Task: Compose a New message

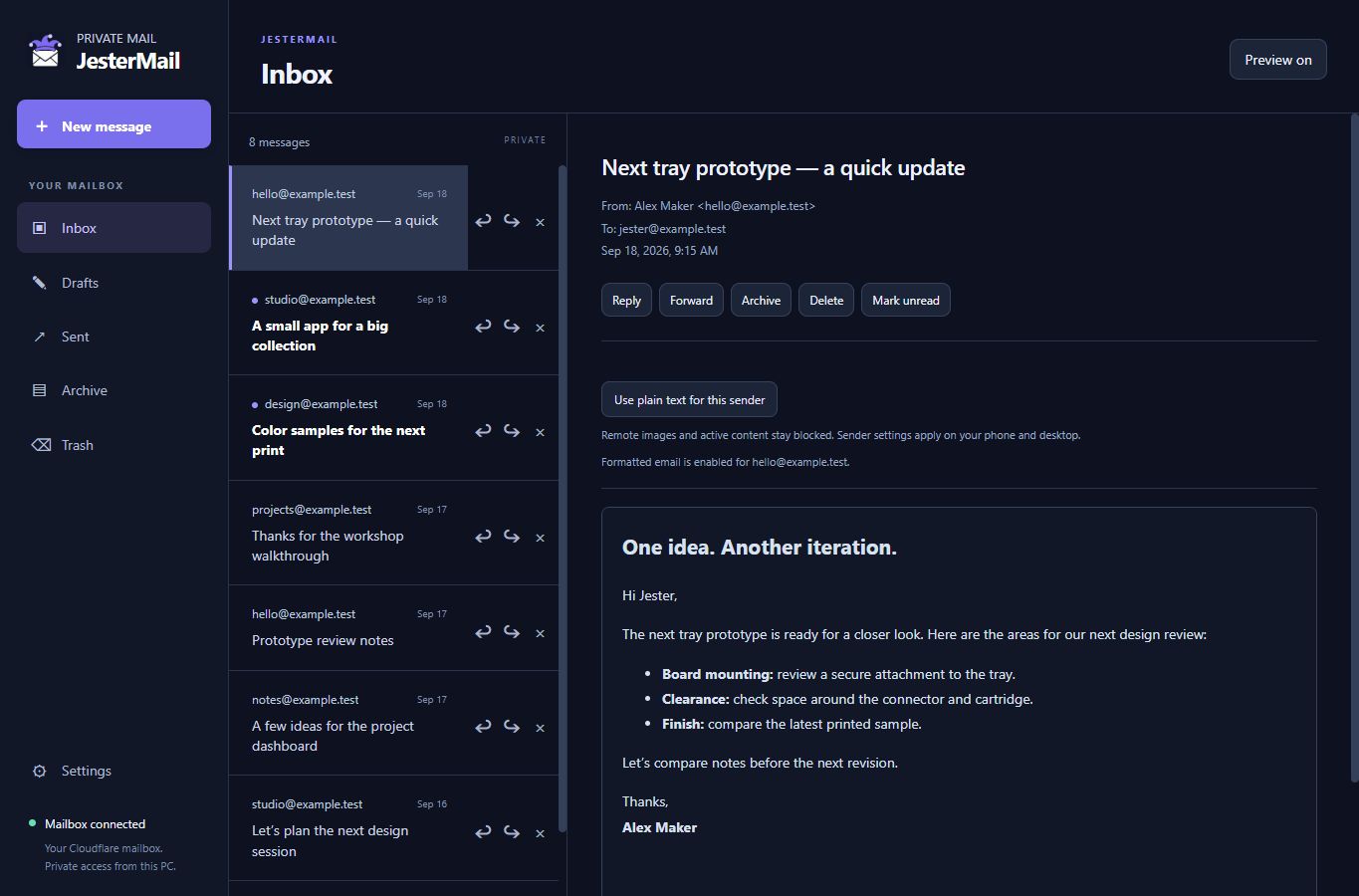Action: (113, 124)
